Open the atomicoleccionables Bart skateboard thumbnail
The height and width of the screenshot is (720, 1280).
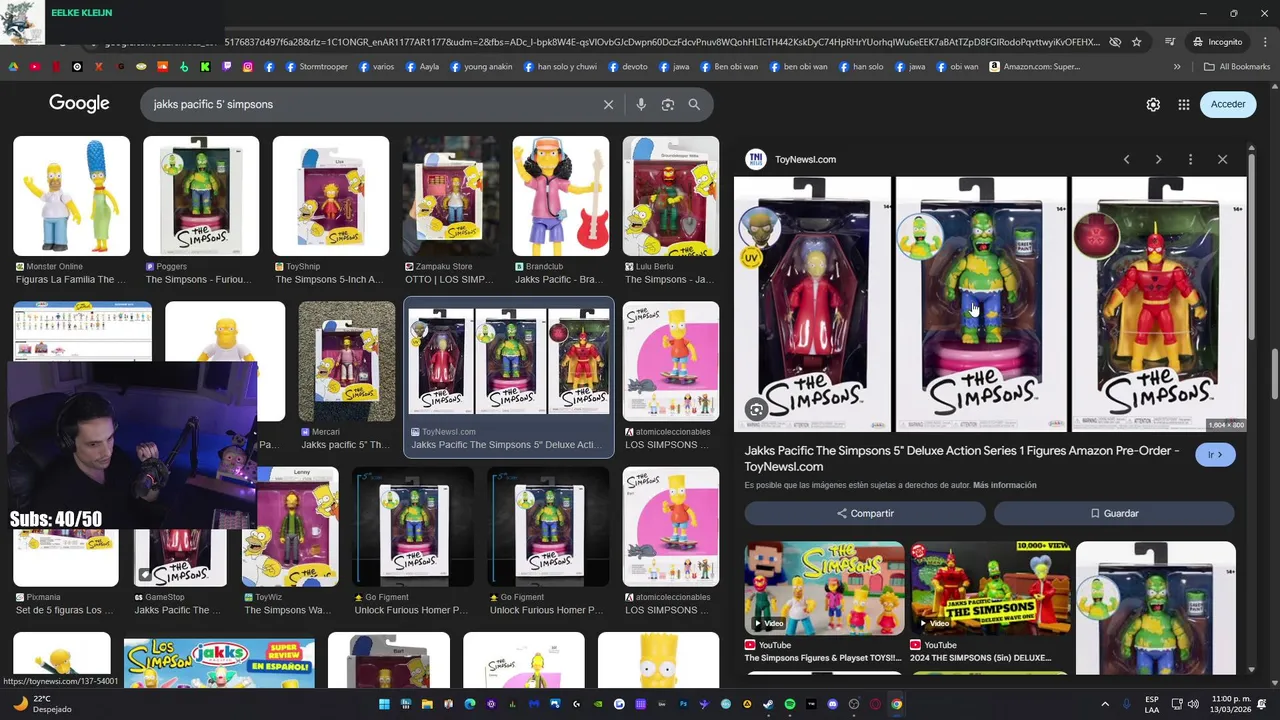(x=671, y=362)
